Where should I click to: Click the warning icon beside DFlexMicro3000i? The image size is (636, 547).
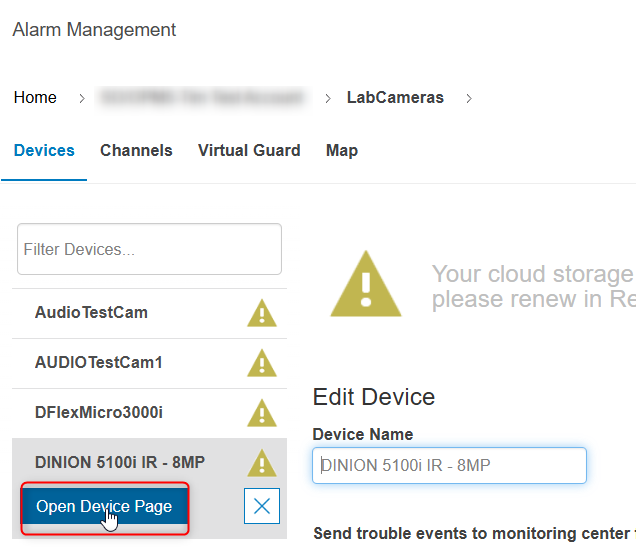tap(261, 413)
